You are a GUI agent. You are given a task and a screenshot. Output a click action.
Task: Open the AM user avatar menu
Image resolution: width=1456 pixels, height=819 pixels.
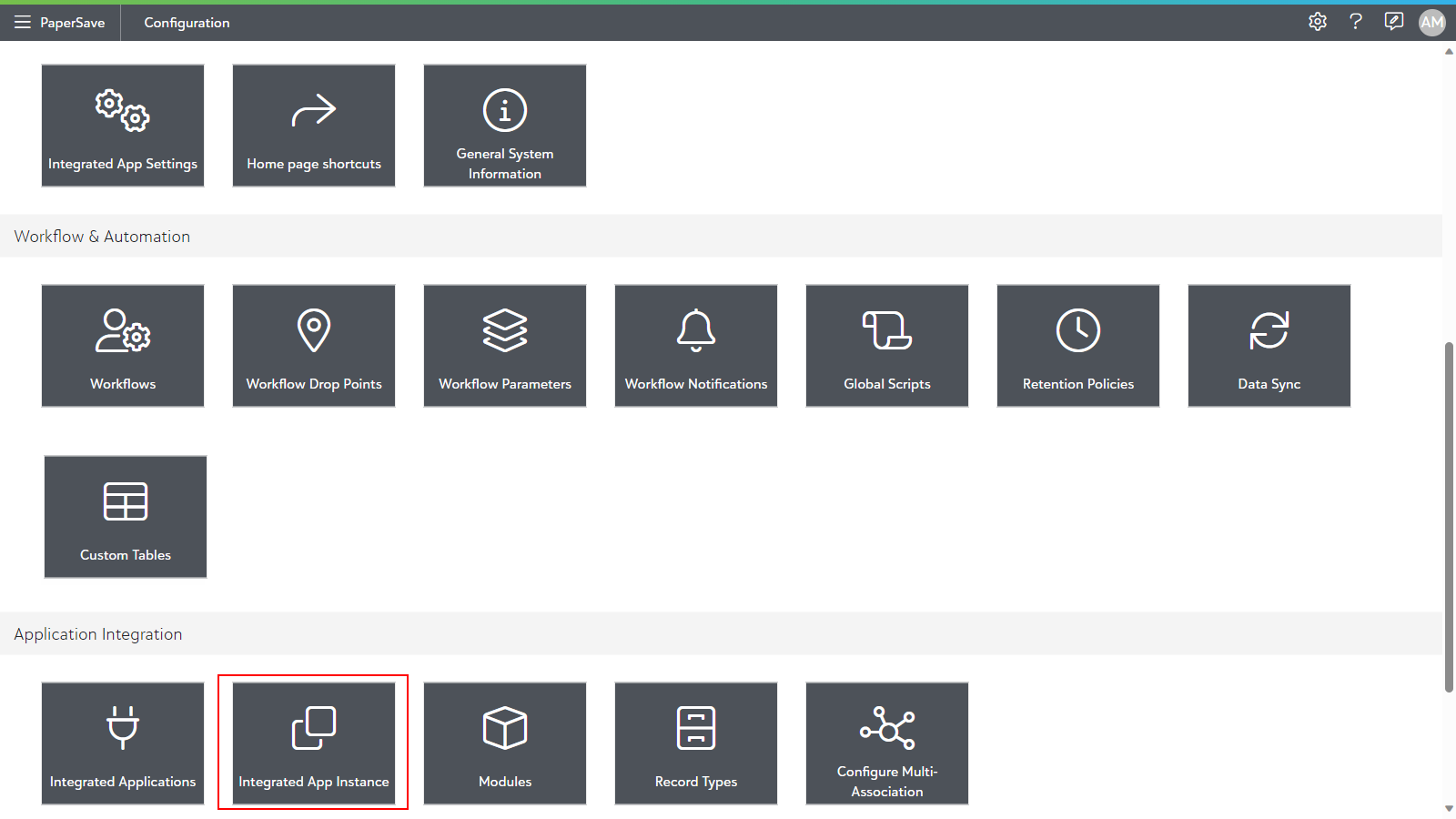(1432, 22)
